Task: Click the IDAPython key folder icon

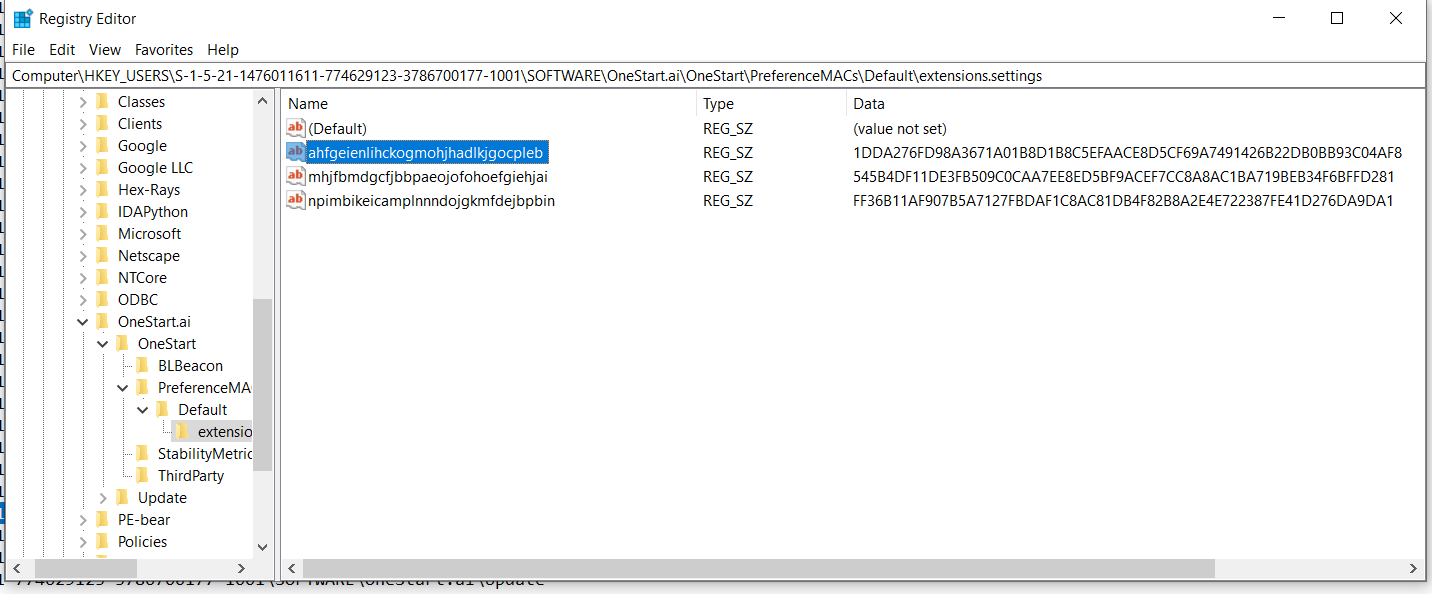Action: pos(102,211)
